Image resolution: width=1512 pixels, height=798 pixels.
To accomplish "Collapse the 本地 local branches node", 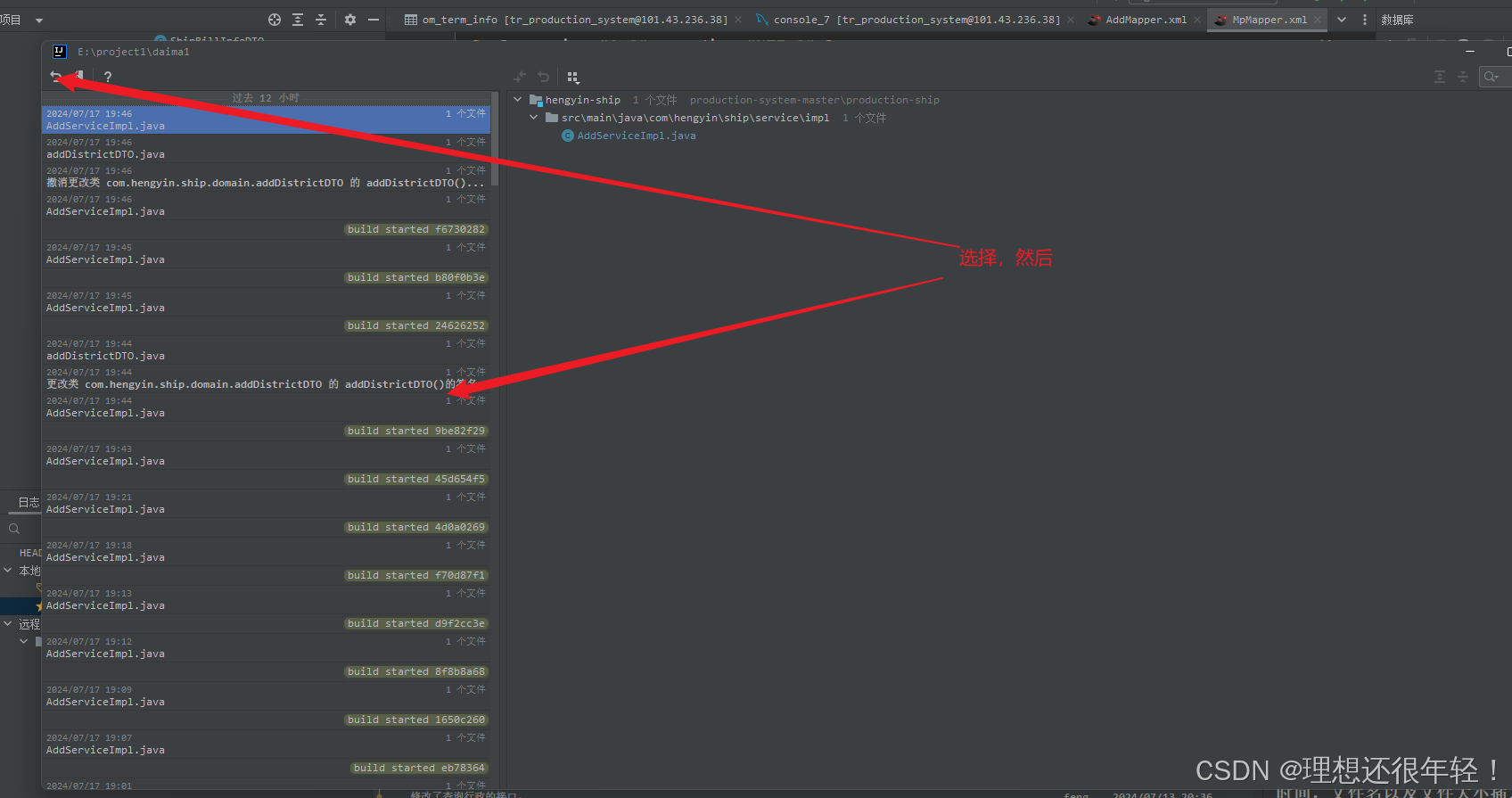I will [8, 571].
